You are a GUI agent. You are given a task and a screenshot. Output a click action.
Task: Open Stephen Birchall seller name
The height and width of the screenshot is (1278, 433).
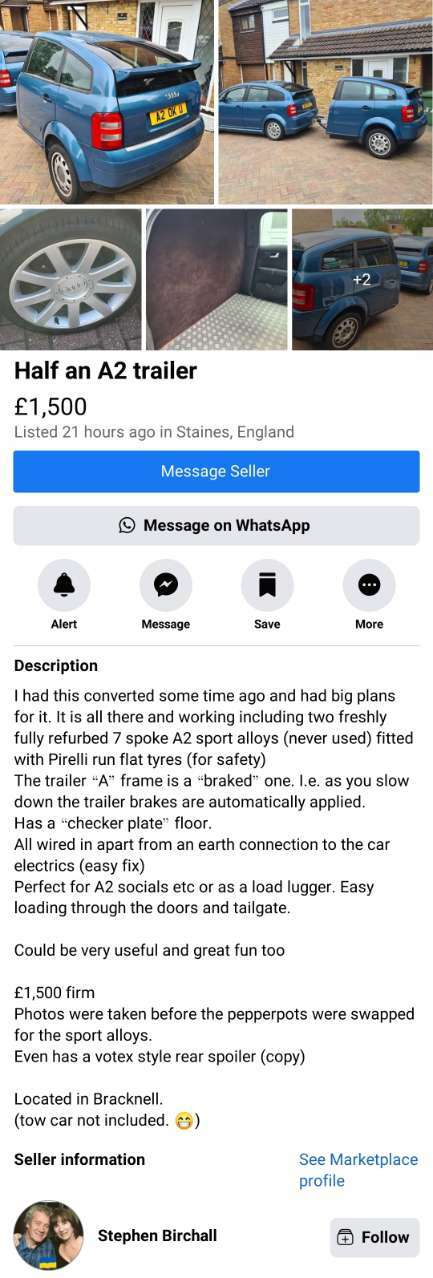coord(157,1236)
